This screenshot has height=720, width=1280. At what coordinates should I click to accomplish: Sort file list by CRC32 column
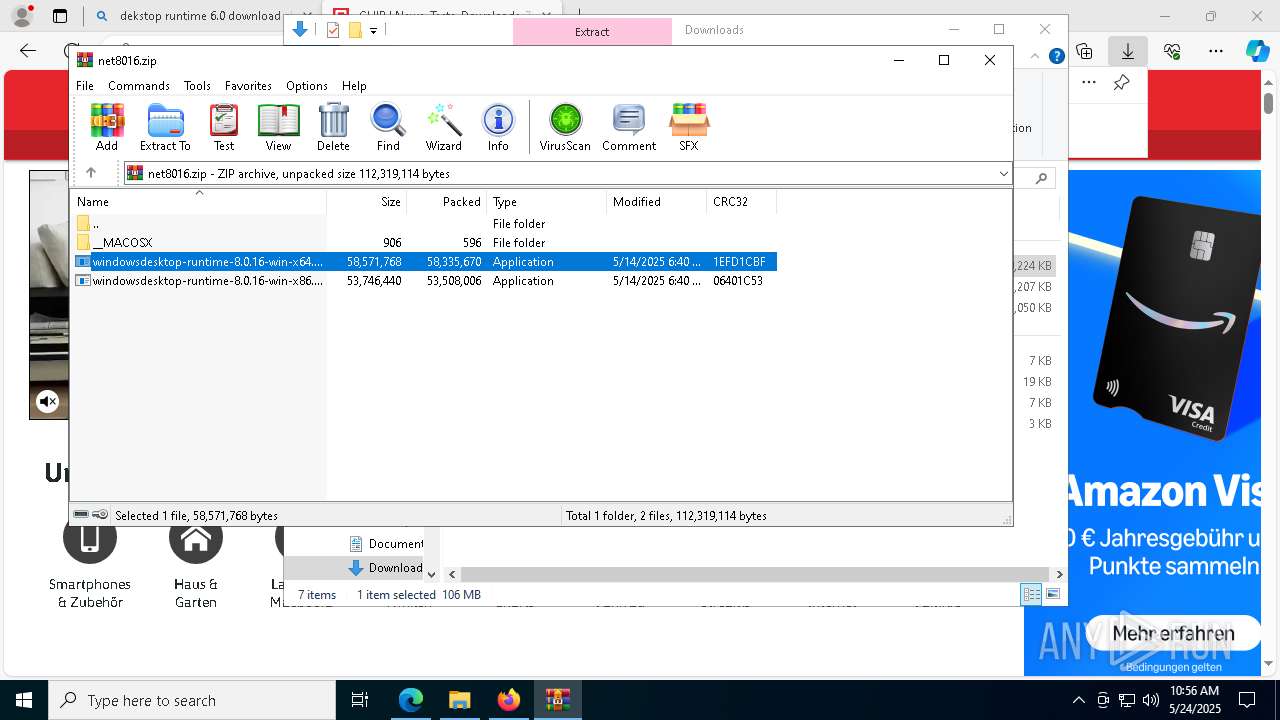point(741,202)
